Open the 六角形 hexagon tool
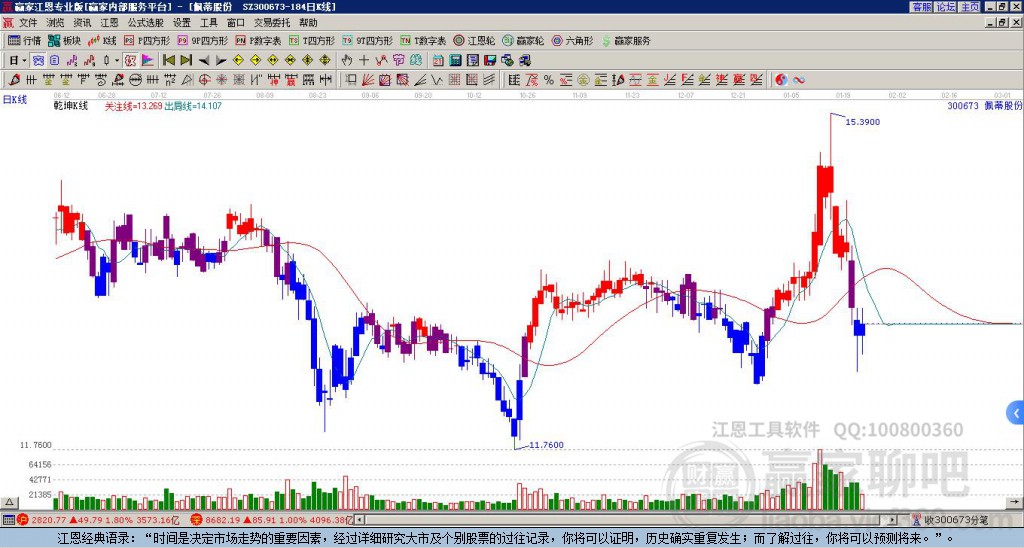Image resolution: width=1024 pixels, height=548 pixels. [572, 40]
